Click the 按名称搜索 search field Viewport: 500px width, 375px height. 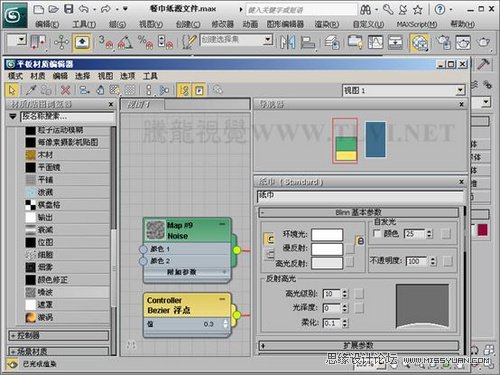coord(67,116)
